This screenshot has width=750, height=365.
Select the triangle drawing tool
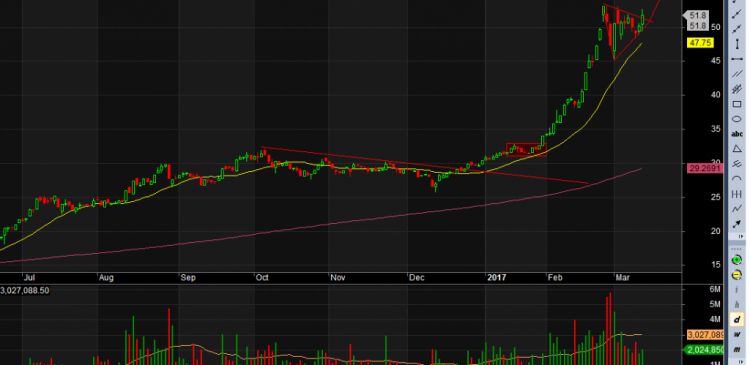737,149
